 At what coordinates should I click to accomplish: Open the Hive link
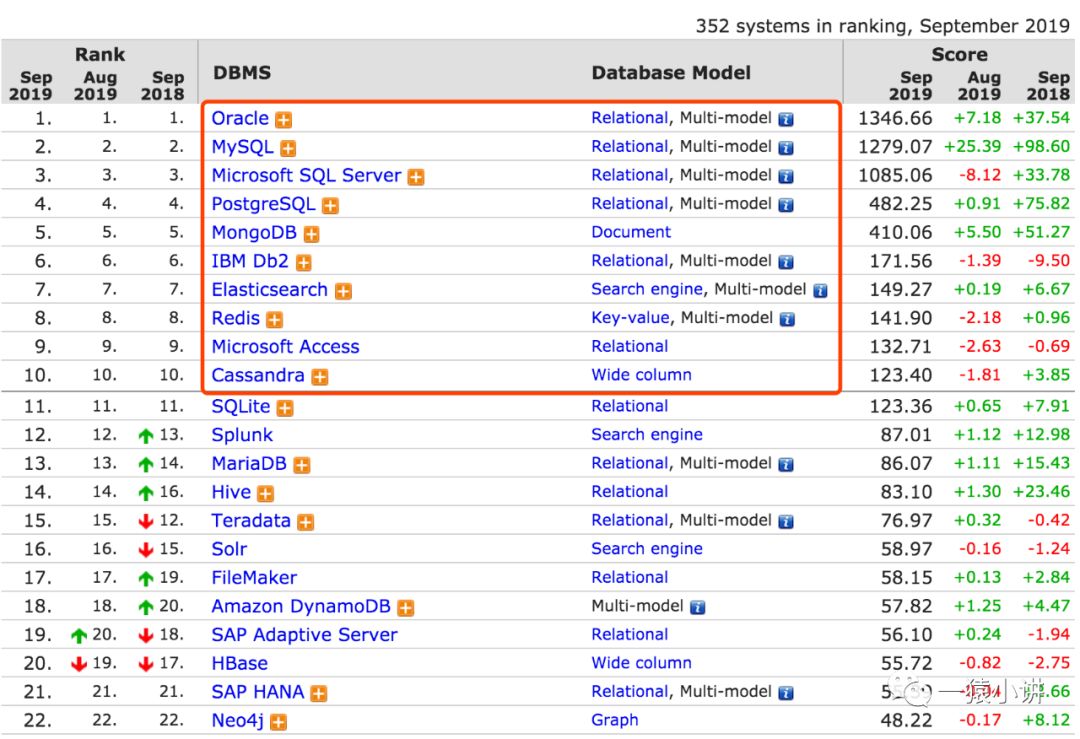pyautogui.click(x=231, y=492)
